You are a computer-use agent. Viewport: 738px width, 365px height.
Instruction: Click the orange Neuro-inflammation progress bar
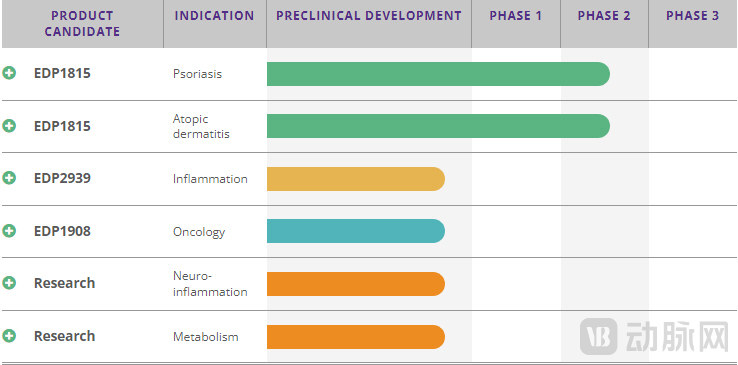(x=356, y=284)
